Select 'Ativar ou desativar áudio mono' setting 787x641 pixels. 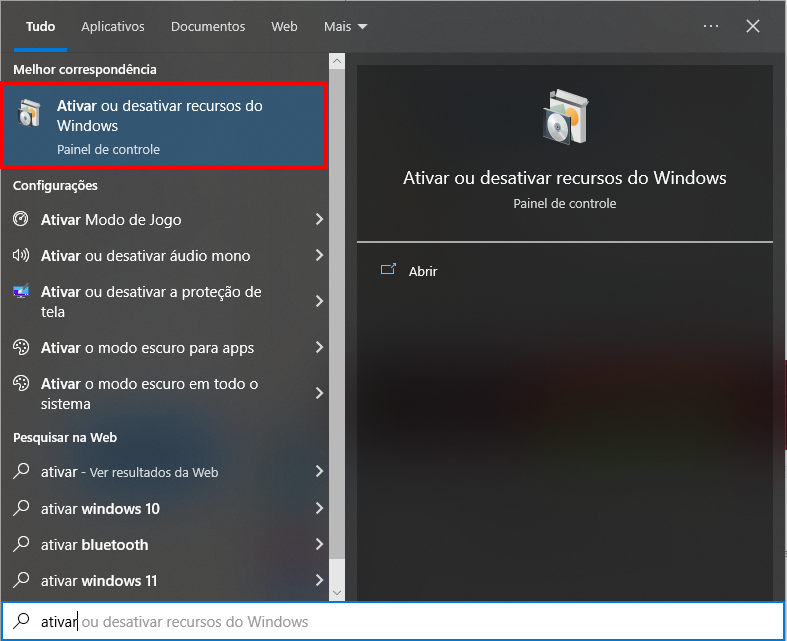click(x=165, y=255)
